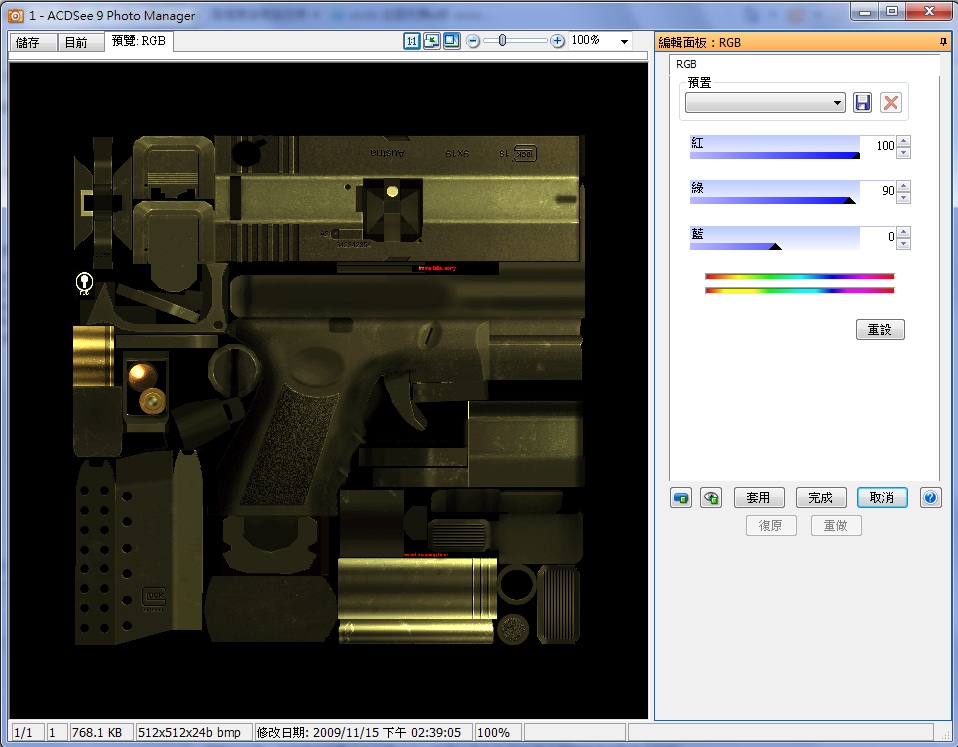Save preset with floppy disk icon
Viewport: 958px width, 747px height.
(x=863, y=103)
